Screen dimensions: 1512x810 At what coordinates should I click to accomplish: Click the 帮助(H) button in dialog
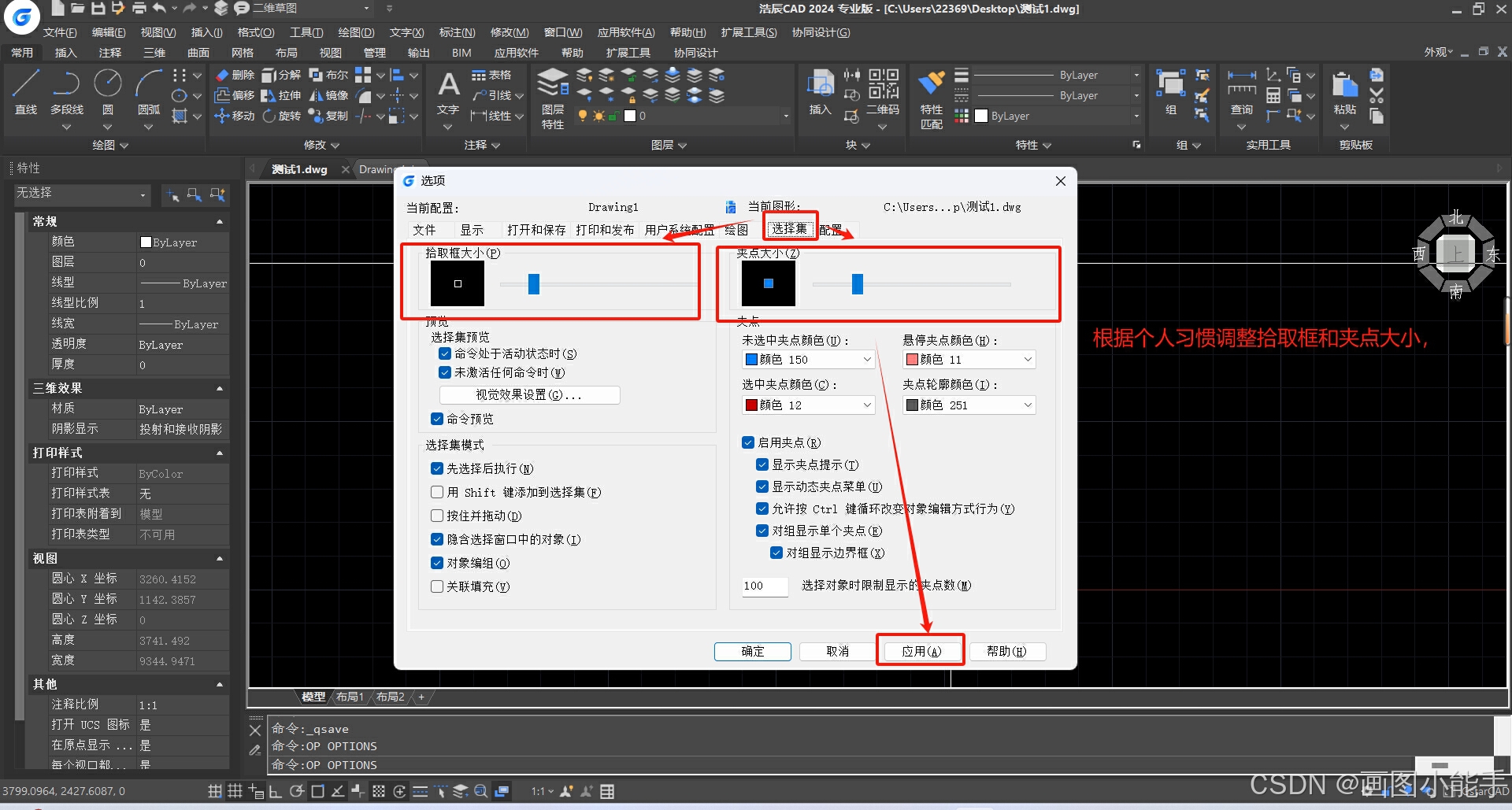(x=1007, y=652)
